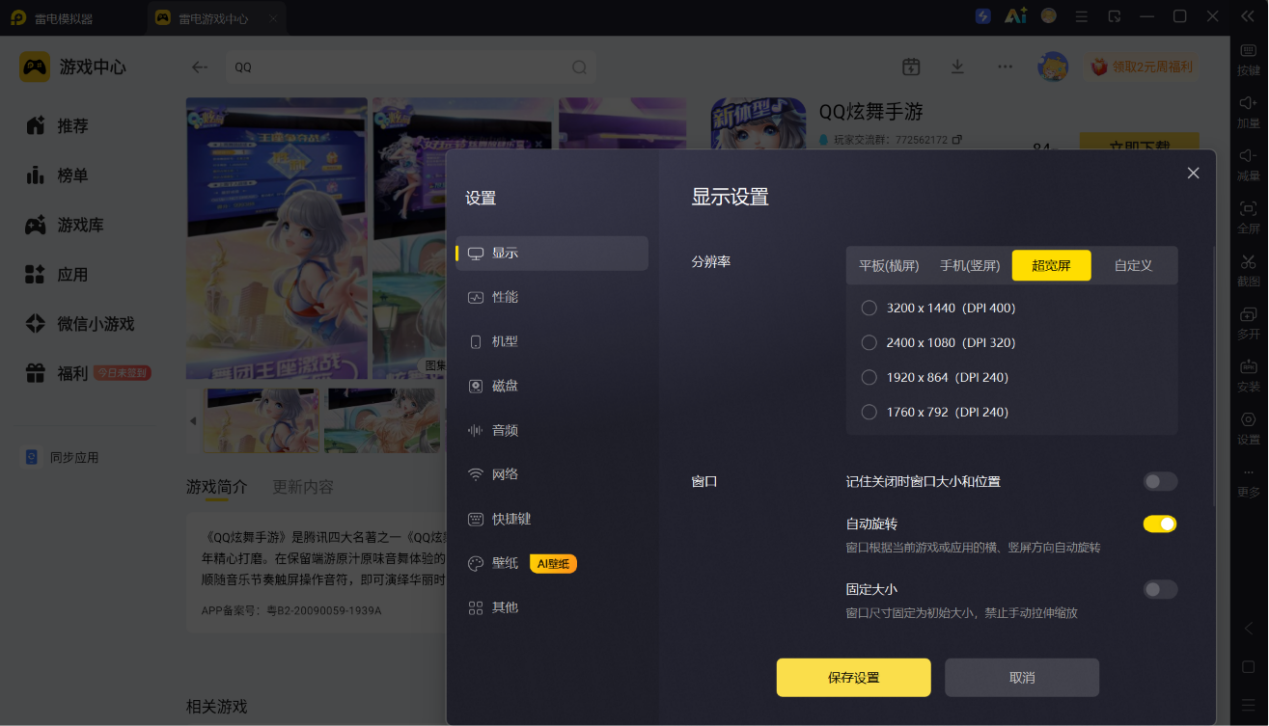1269x726 pixels.
Task: Open the 磁盘 settings category
Action: 552,386
